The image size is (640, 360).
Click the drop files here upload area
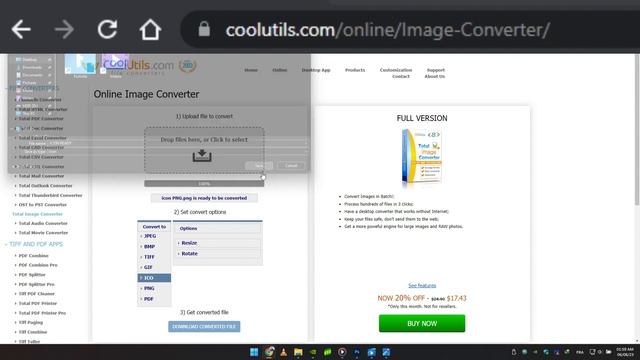tap(204, 150)
